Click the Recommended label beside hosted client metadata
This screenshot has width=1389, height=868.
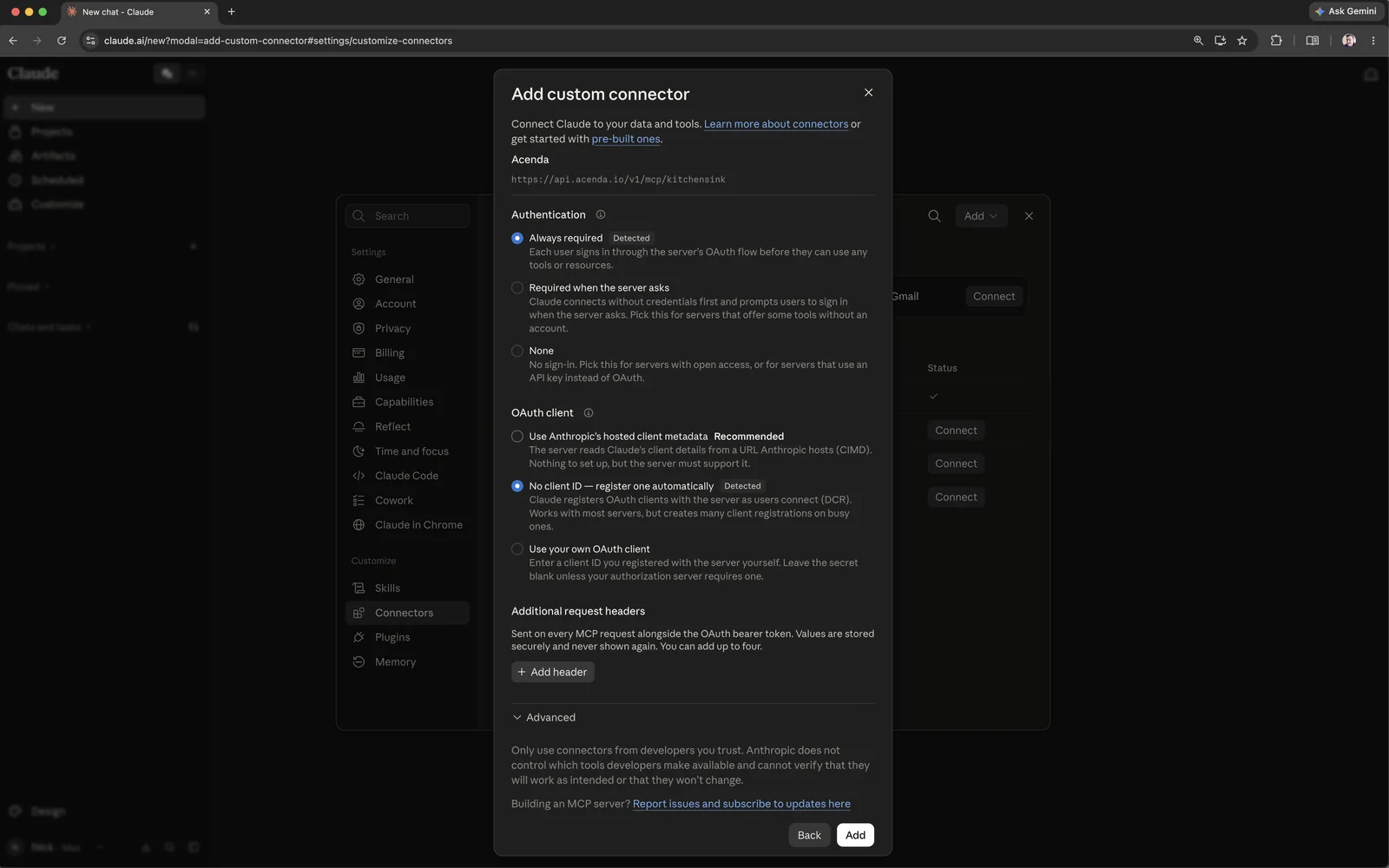tap(748, 437)
